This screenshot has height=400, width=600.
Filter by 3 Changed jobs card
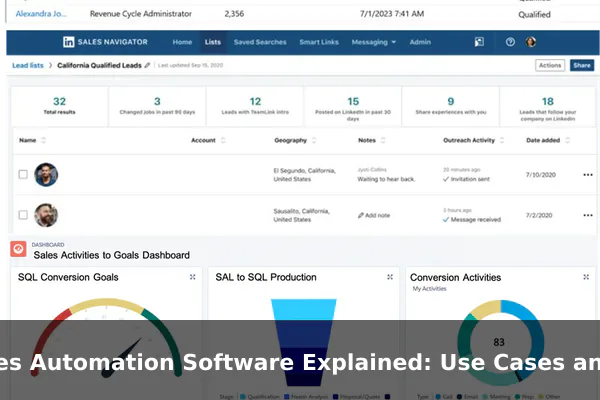pyautogui.click(x=157, y=106)
